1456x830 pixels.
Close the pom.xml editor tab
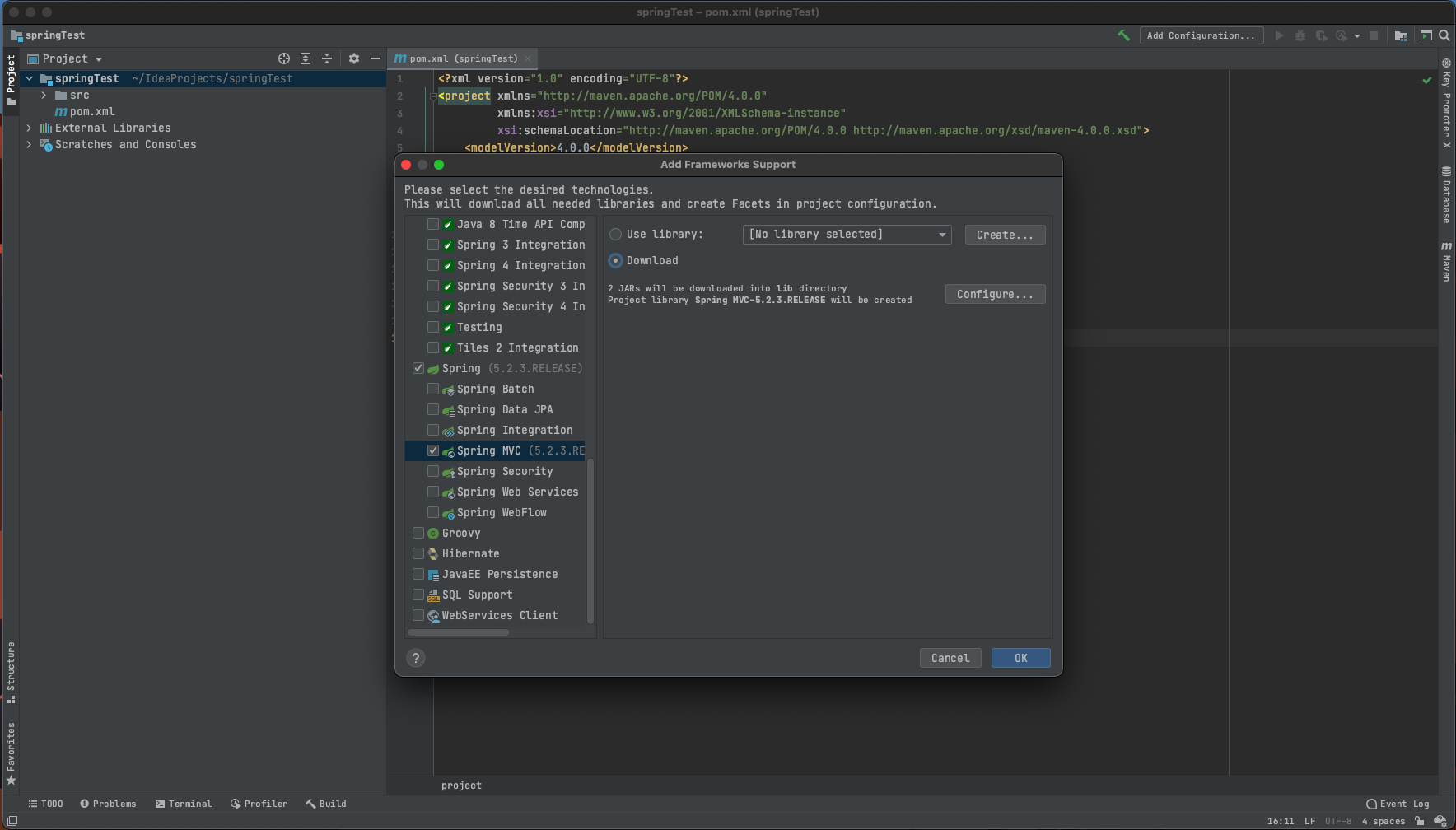[528, 58]
